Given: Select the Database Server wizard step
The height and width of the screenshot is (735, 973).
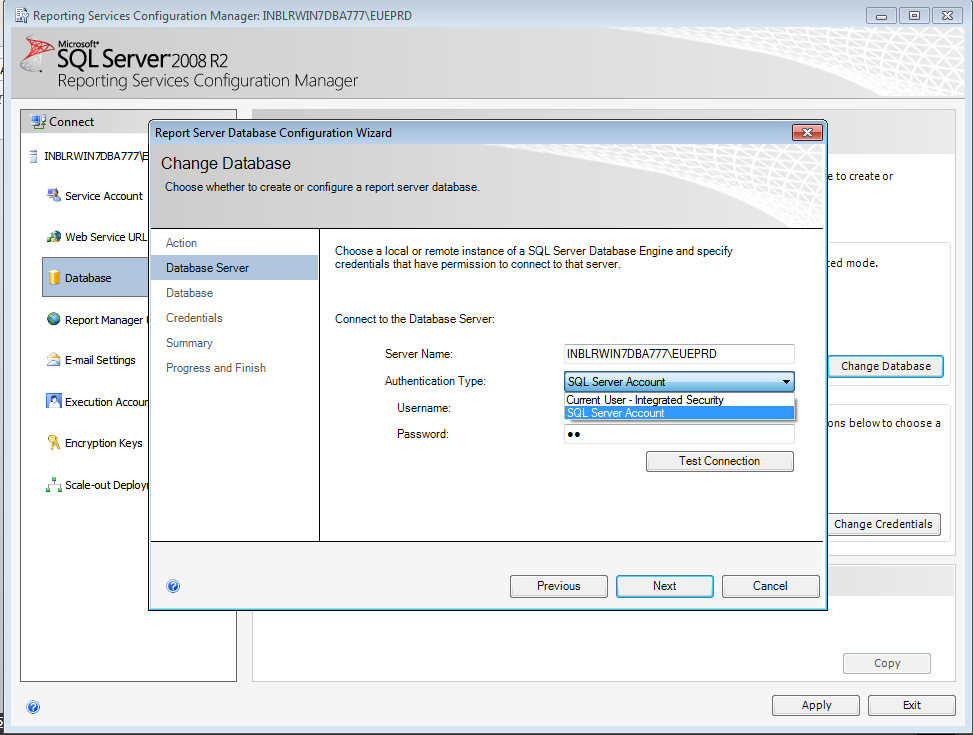Looking at the screenshot, I should 234,268.
